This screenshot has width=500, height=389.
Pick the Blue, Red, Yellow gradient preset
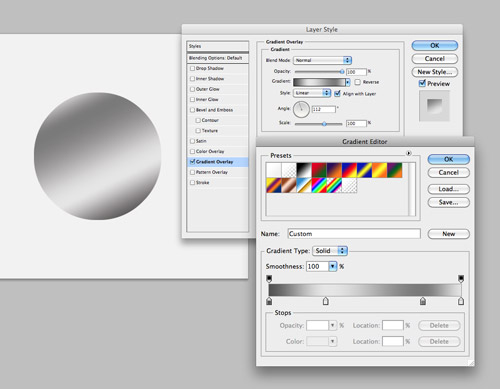point(349,170)
